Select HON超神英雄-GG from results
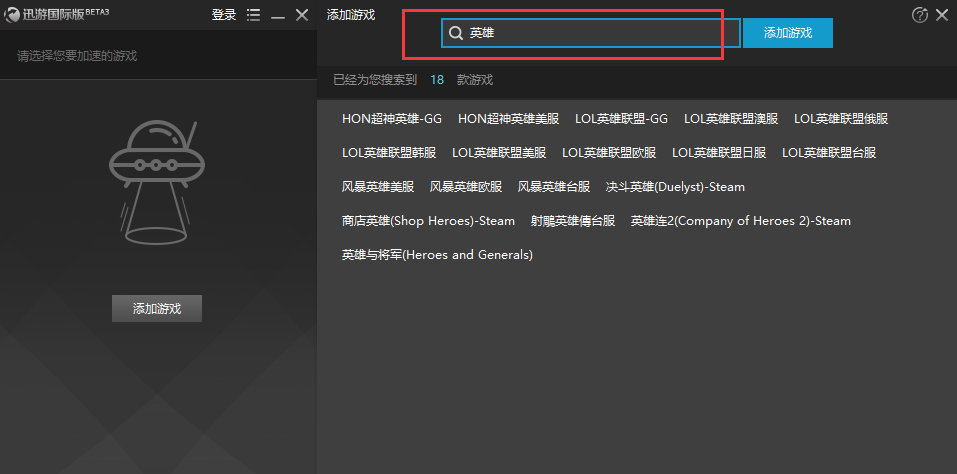Screen dimensions: 957x474 [x=392, y=119]
